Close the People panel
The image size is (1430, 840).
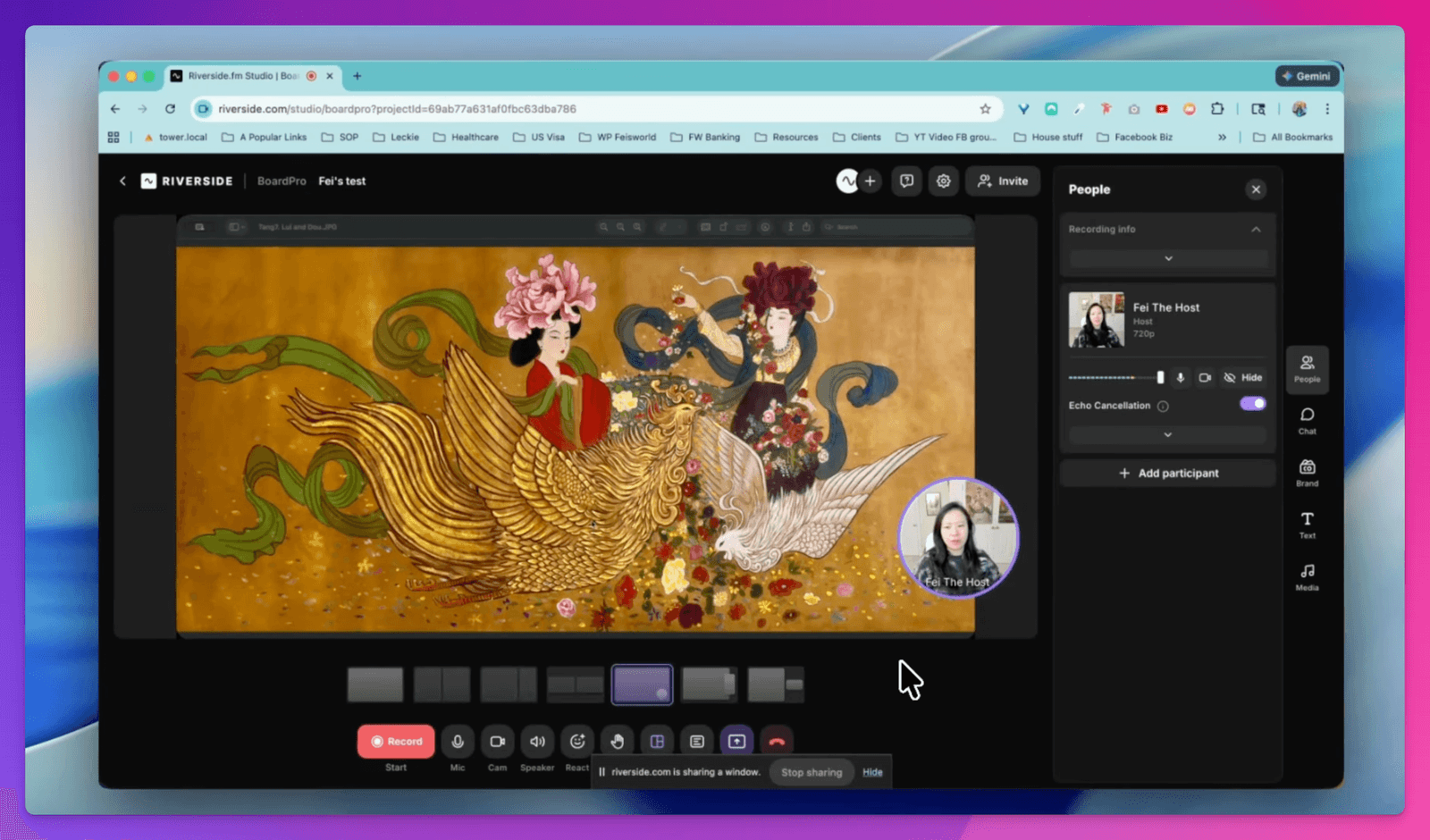[1256, 189]
